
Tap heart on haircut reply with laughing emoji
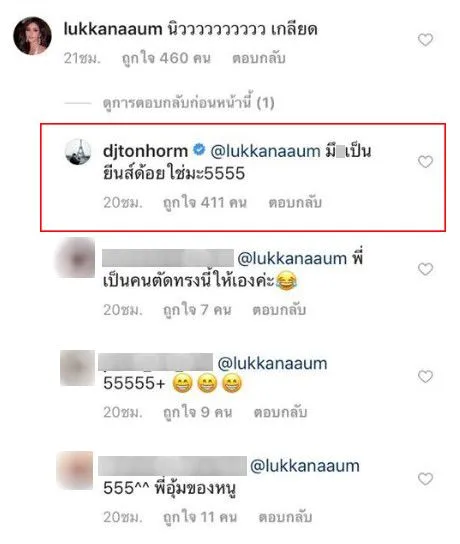[425, 269]
